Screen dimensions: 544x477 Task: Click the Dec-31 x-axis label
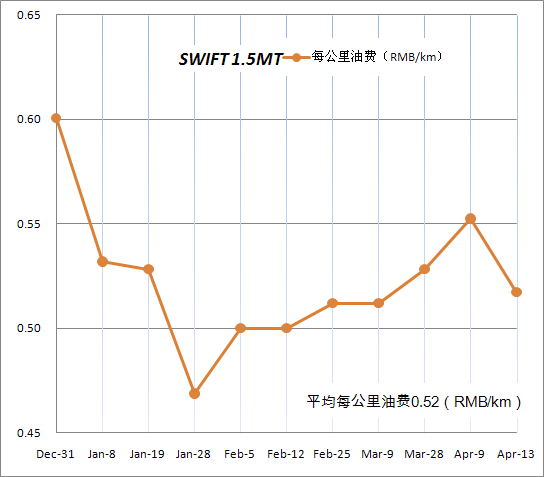coord(56,454)
